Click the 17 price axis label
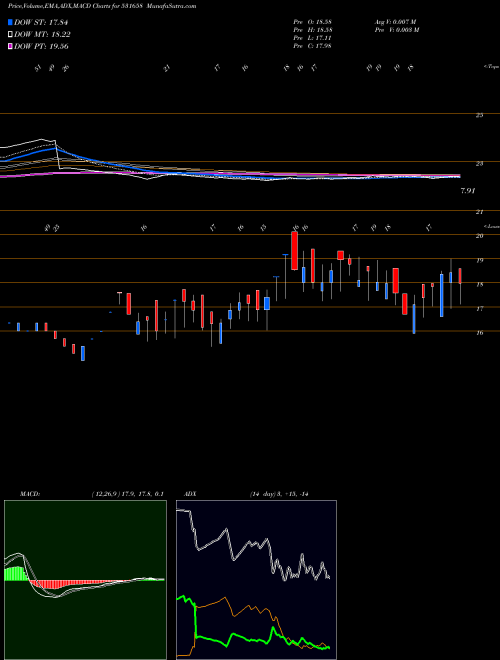Screen dimensions: 500x660 click(479, 309)
